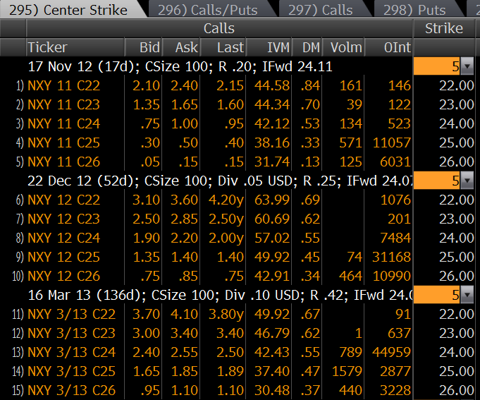Click volume value 1579
This screenshot has height=400, width=480.
(x=347, y=371)
